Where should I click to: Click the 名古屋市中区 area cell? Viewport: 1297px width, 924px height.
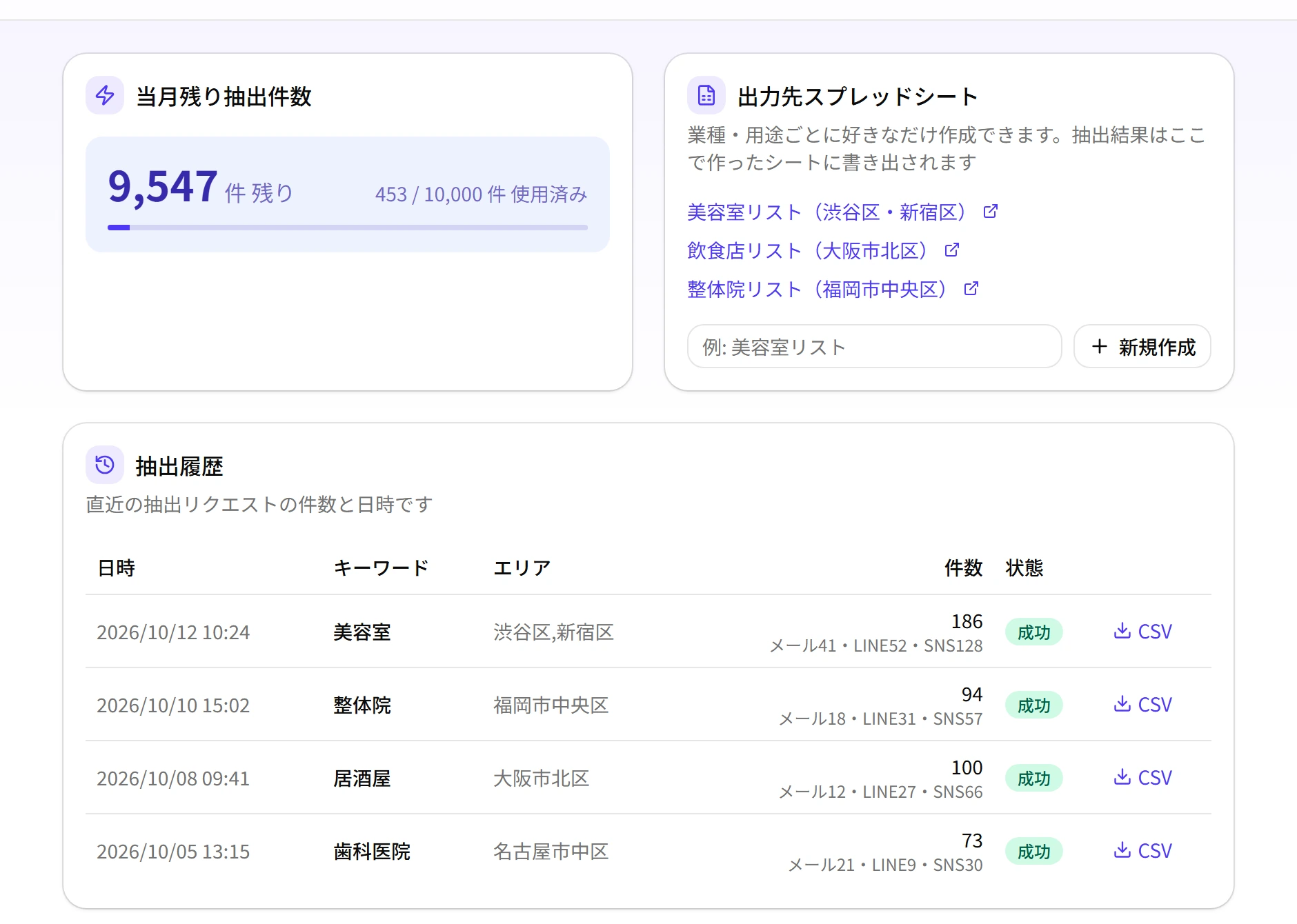(551, 852)
